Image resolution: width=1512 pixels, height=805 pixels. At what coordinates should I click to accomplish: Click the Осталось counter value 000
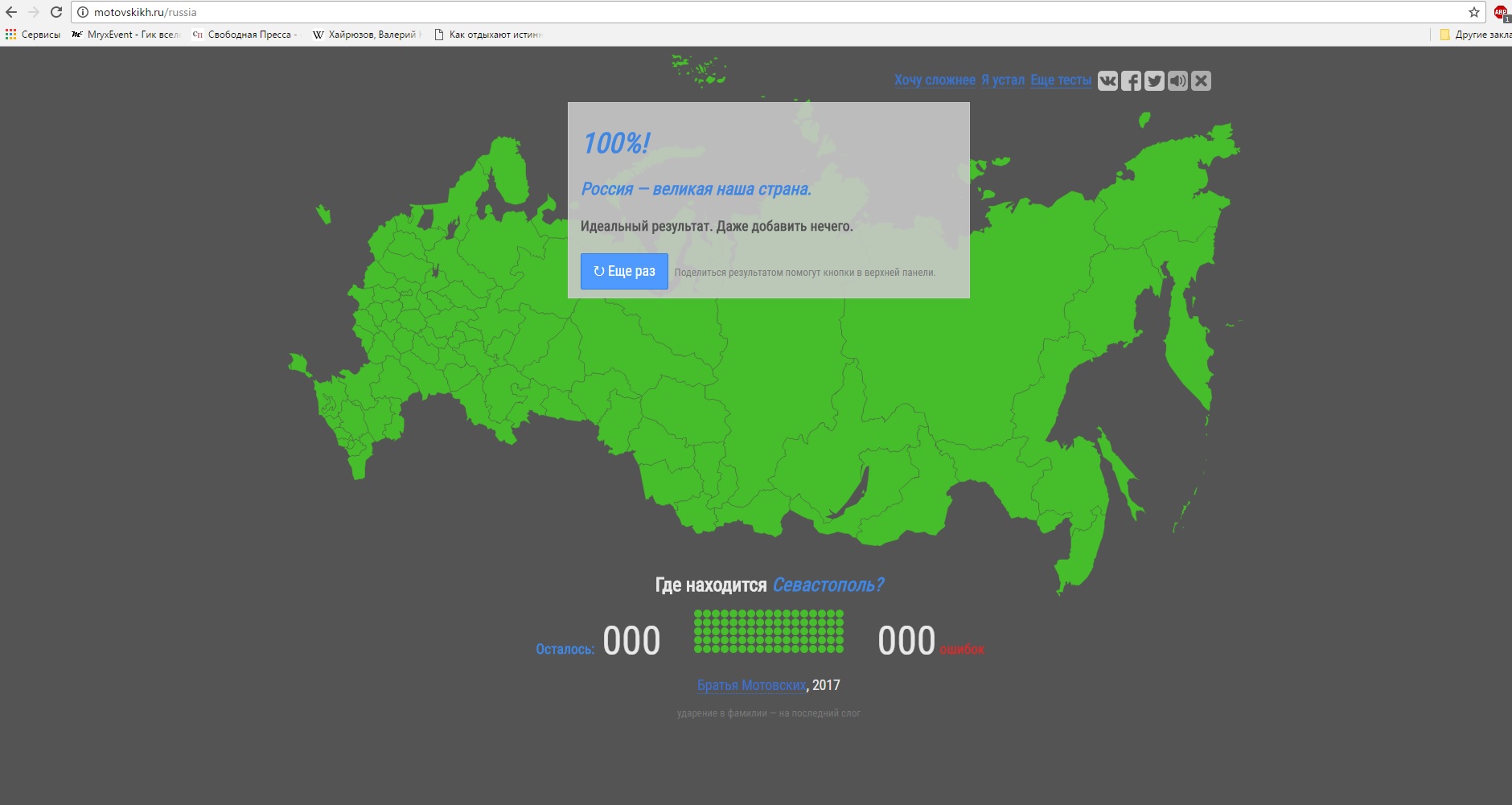(x=631, y=641)
